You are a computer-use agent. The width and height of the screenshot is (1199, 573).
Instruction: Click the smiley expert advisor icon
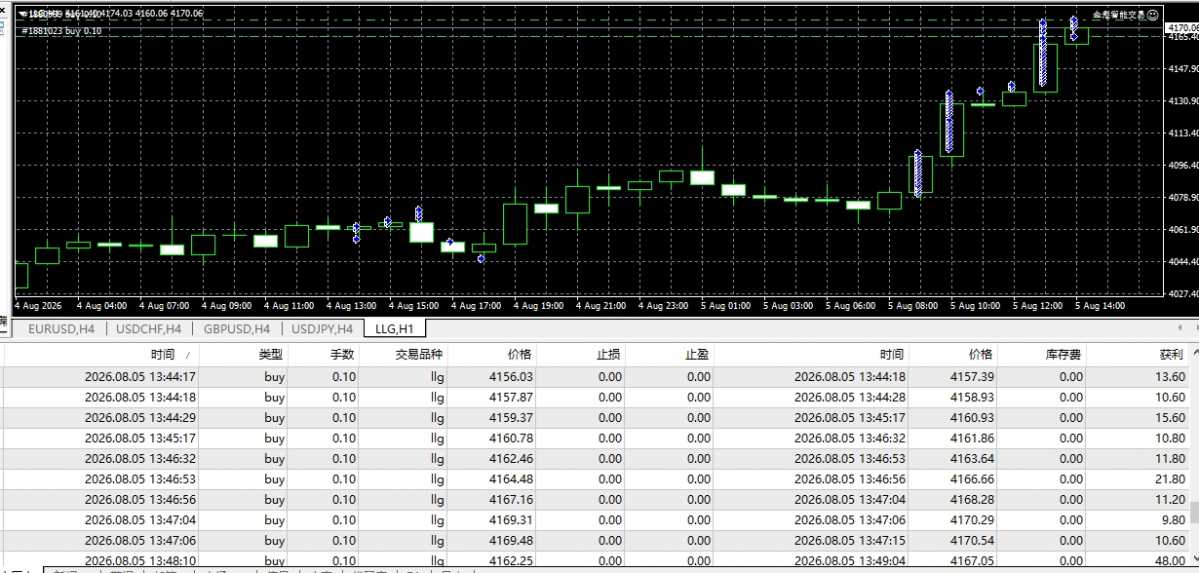point(1153,15)
